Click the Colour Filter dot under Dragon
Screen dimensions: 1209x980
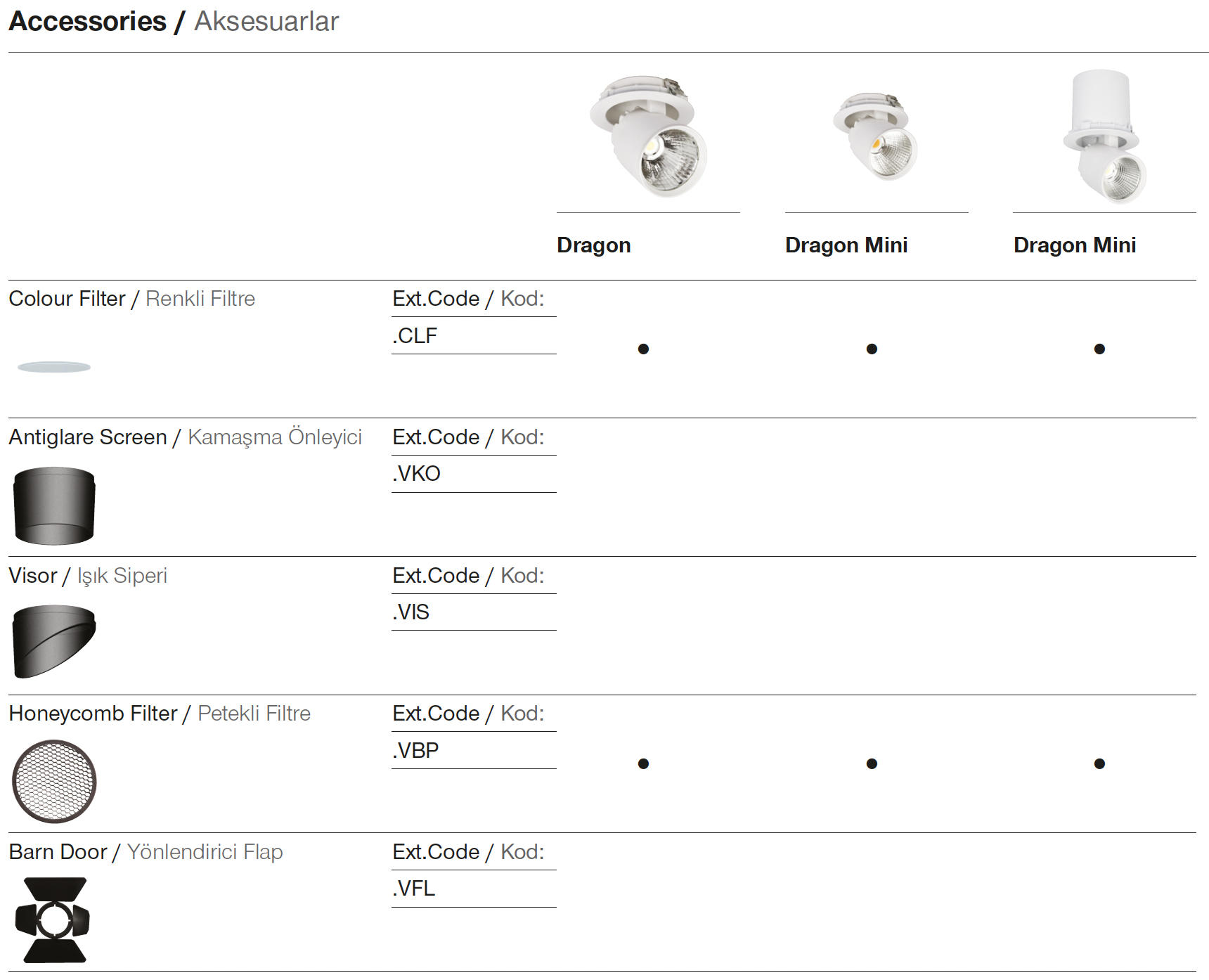[643, 349]
